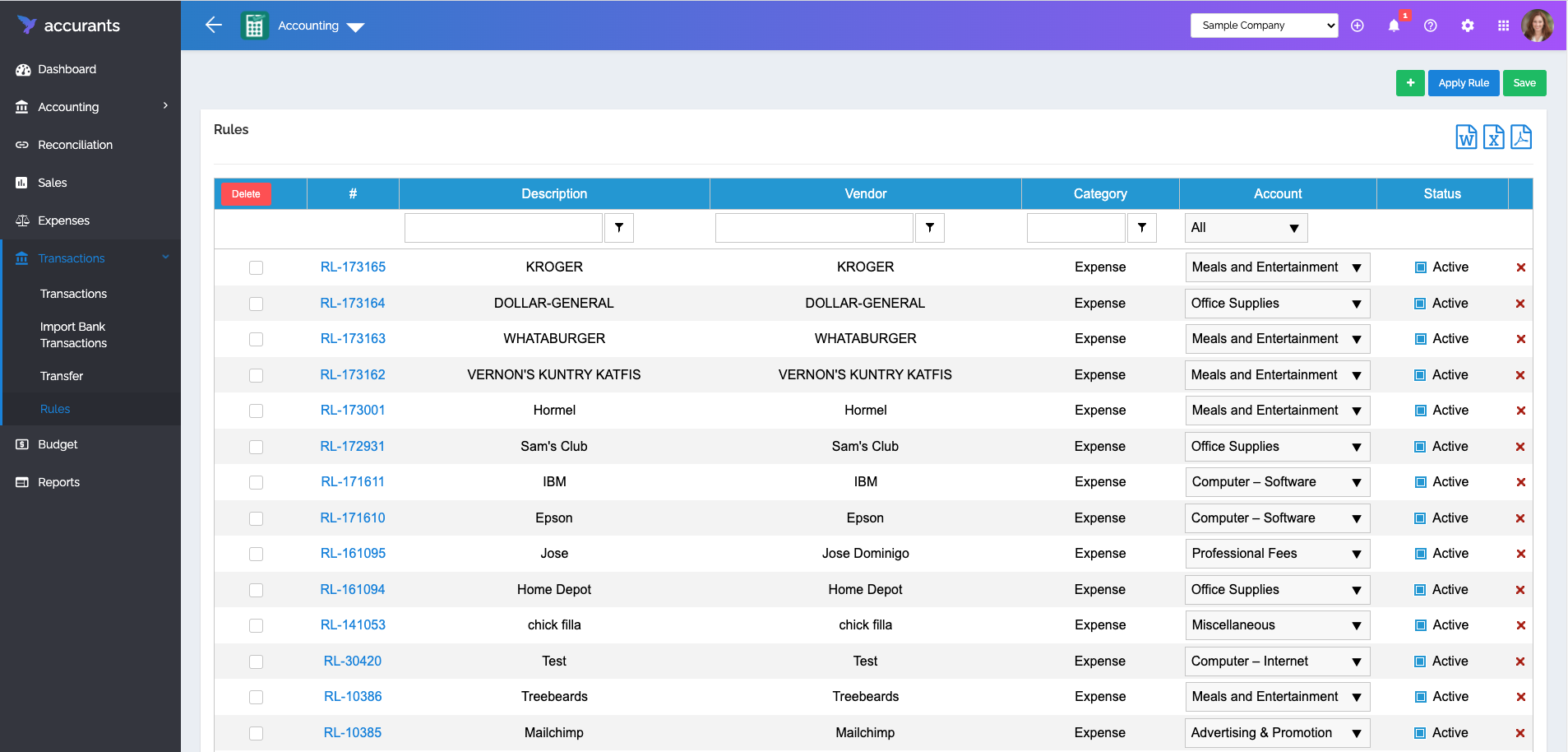
Task: Expand the Accounting module dropdown in header
Action: (x=356, y=26)
